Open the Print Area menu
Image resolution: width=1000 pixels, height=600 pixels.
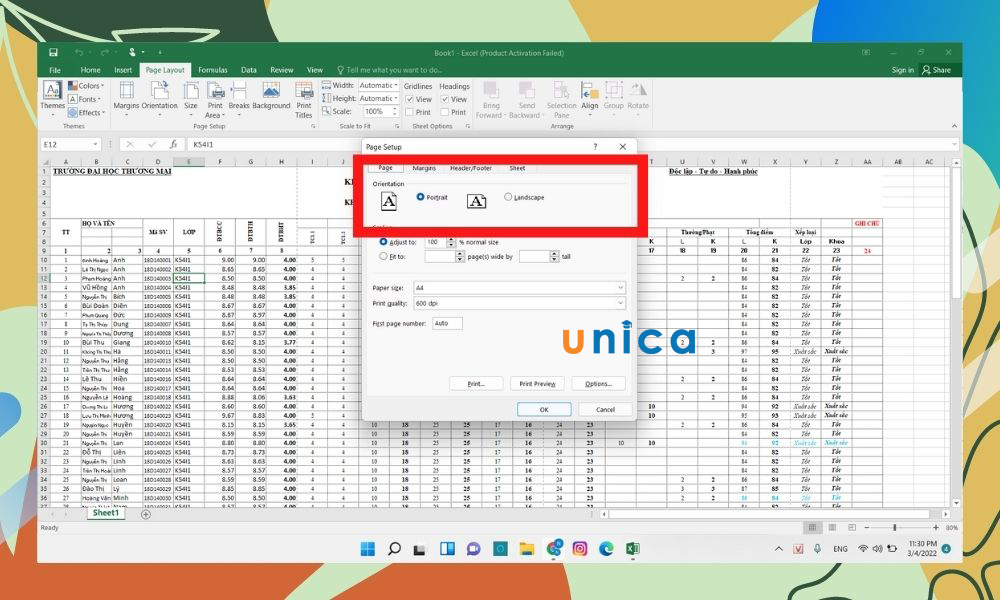click(215, 99)
